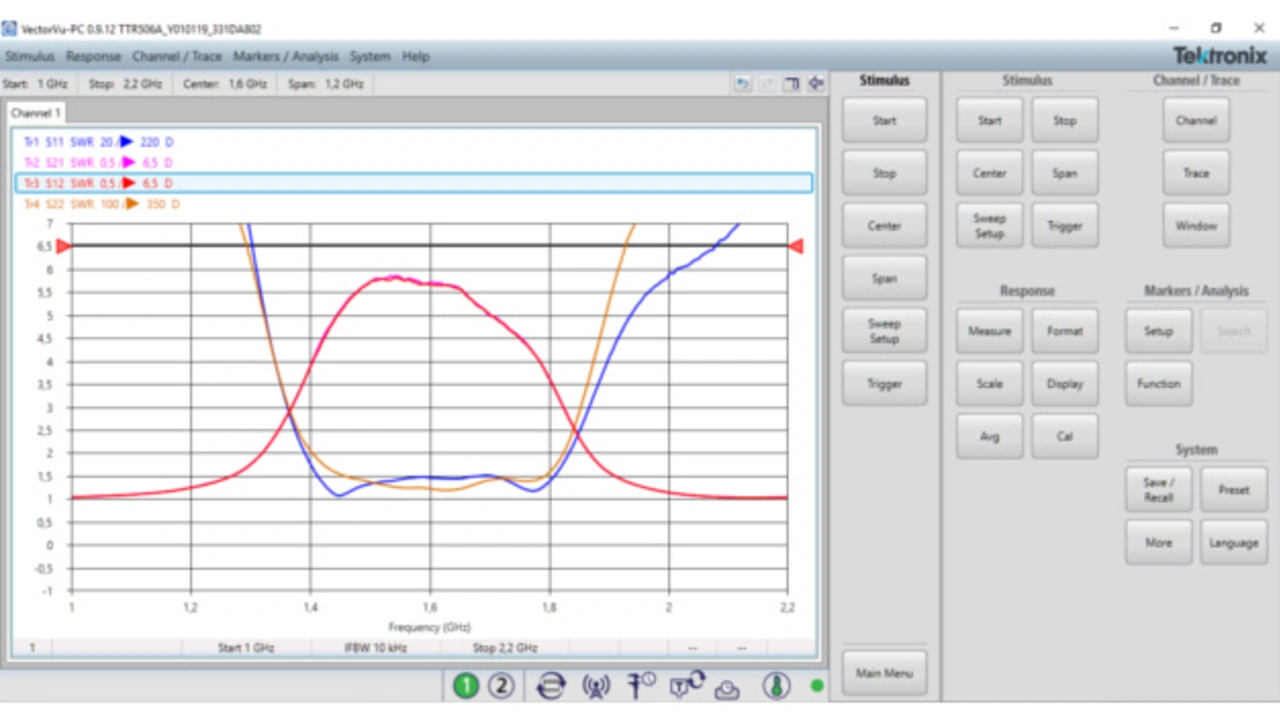
Task: Click the thermometer temperature status icon
Action: (776, 686)
